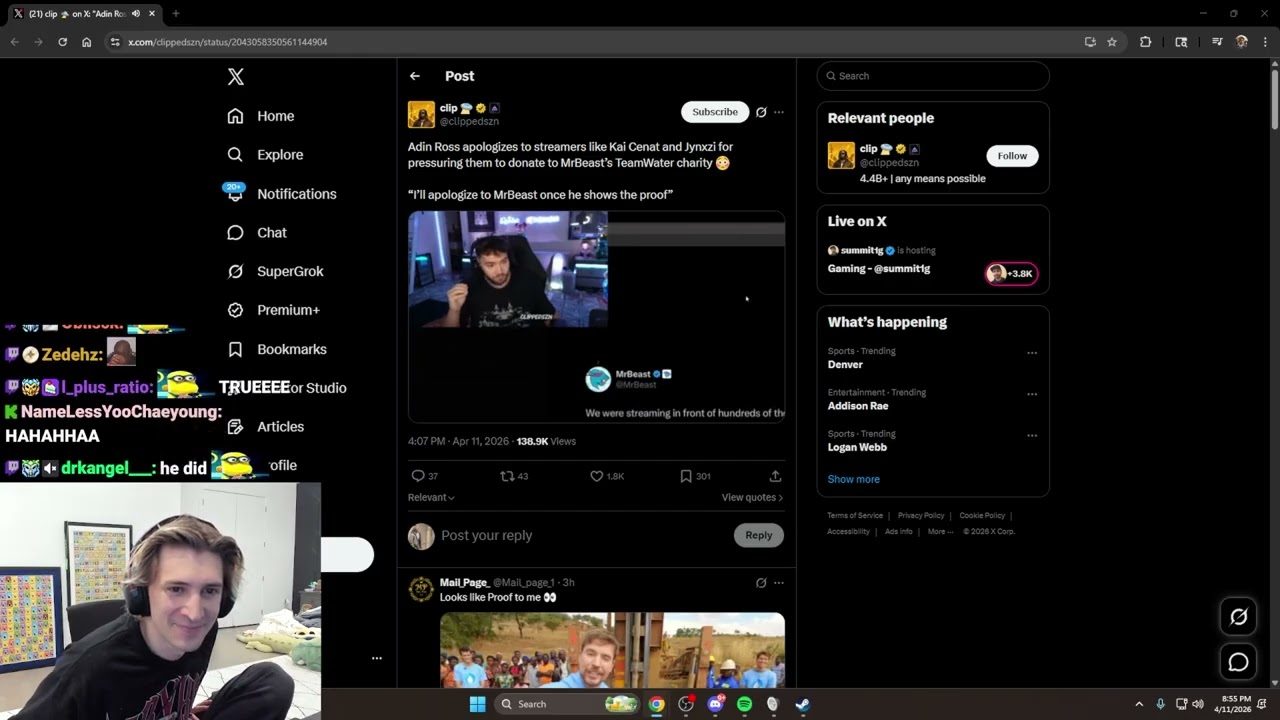This screenshot has width=1280, height=720.
Task: Open the Denver trending topic
Action: pyautogui.click(x=845, y=365)
